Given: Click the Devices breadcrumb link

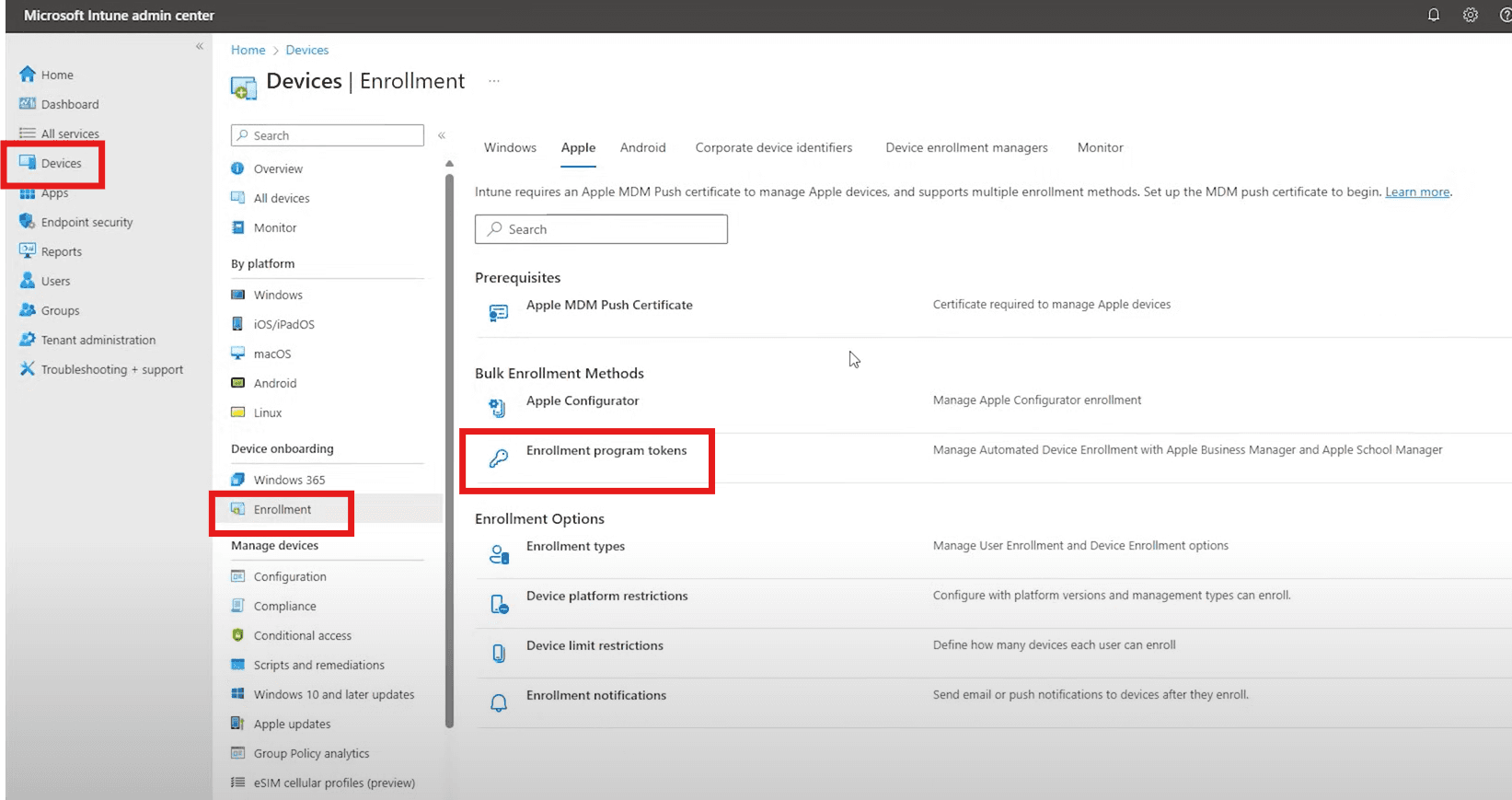Looking at the screenshot, I should tap(306, 50).
